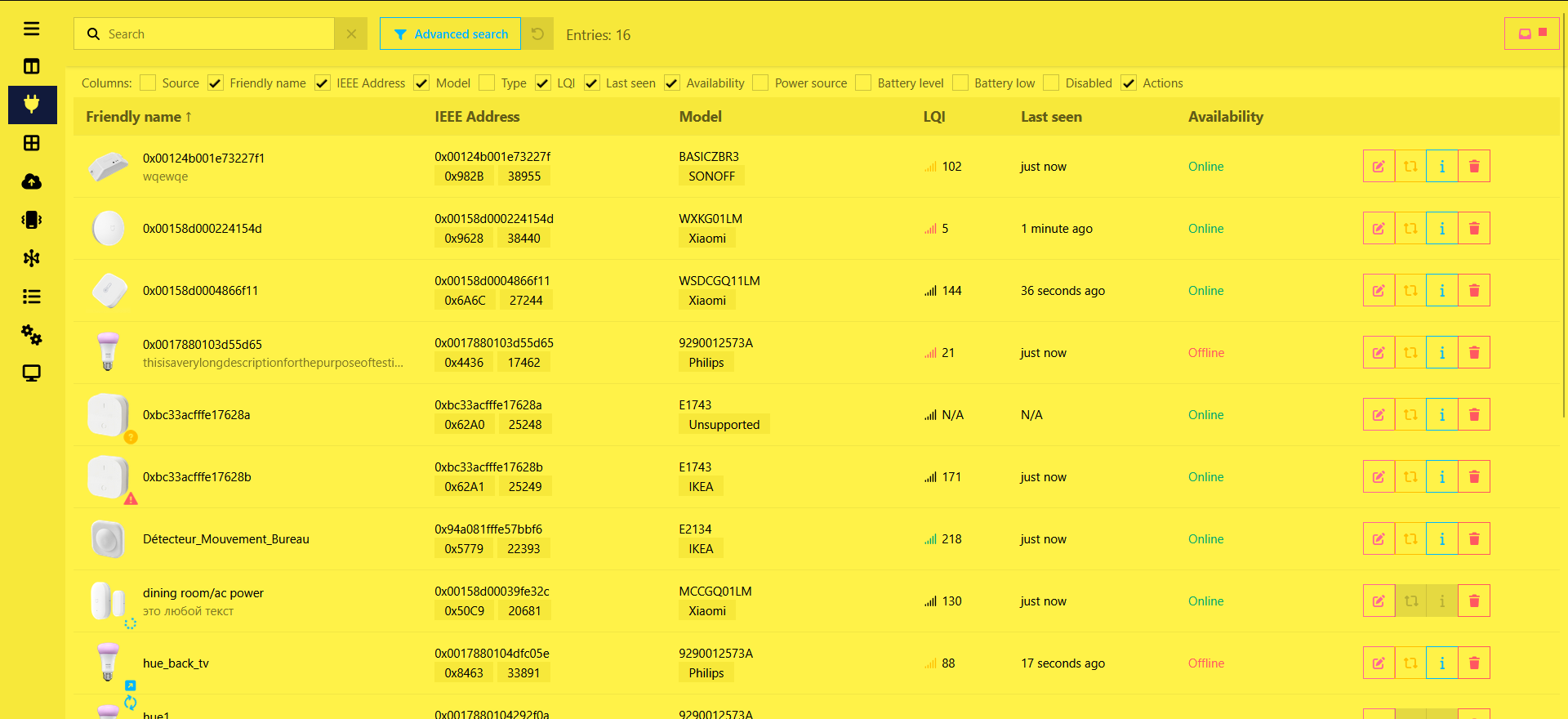
Task: Click the question badge on 0xbc33acfffe17628a image
Action: (x=131, y=437)
